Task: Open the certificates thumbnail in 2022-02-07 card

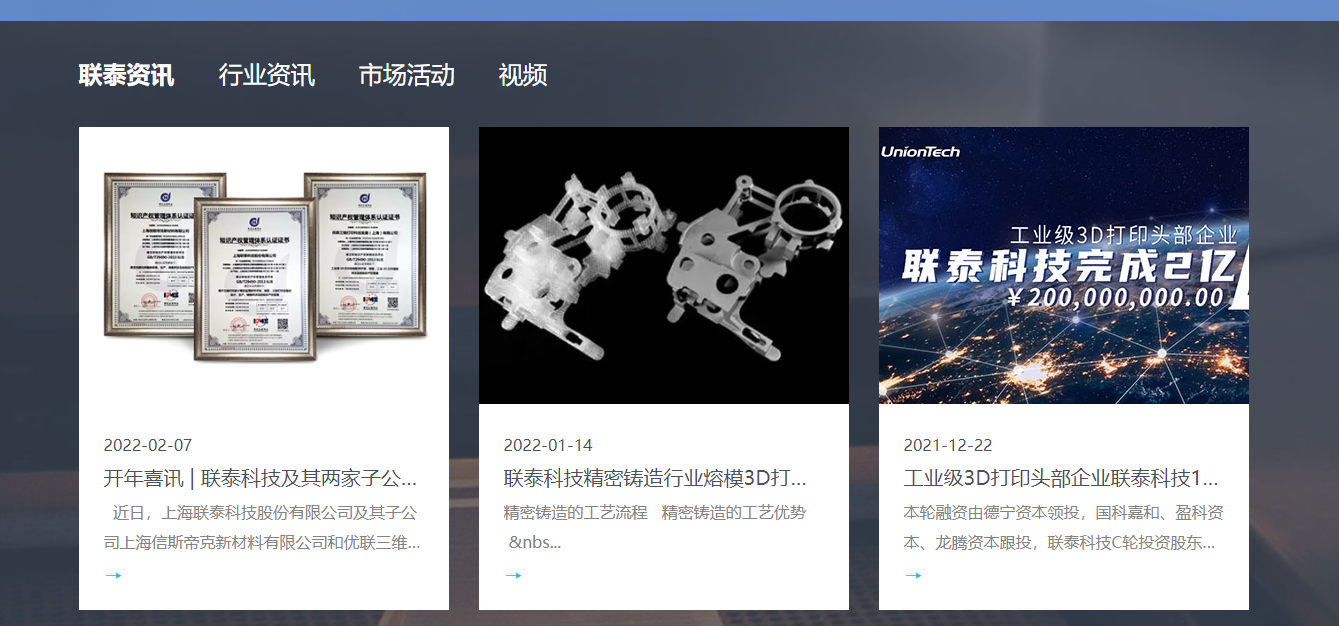Action: point(264,265)
